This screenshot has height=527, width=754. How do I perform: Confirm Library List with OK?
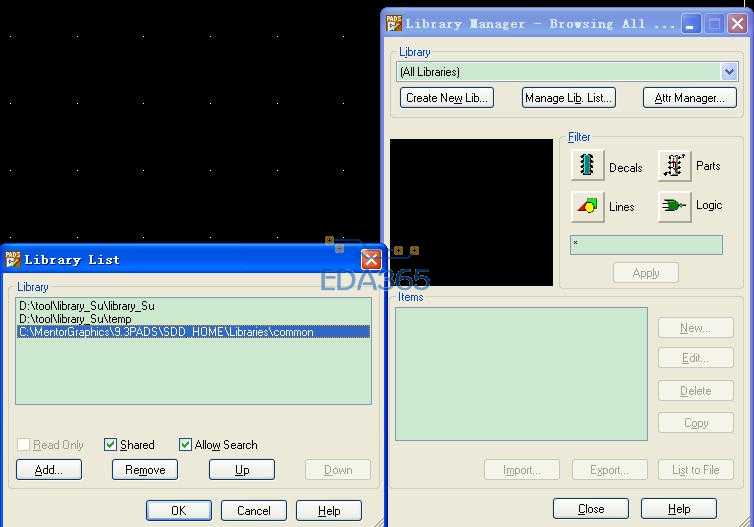click(179, 510)
